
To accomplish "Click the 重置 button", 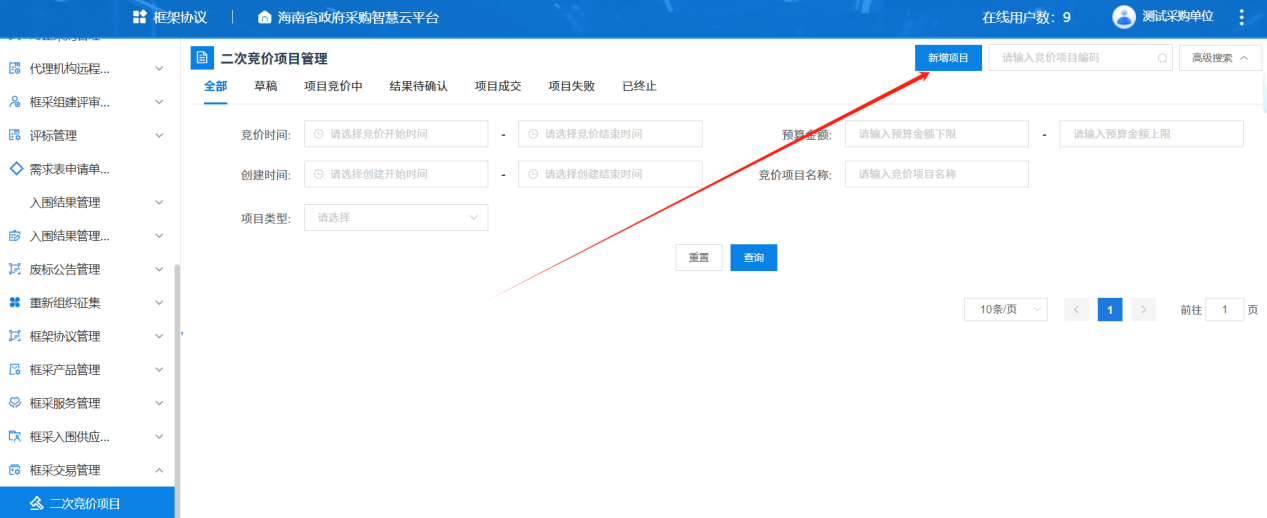I will pos(699,257).
